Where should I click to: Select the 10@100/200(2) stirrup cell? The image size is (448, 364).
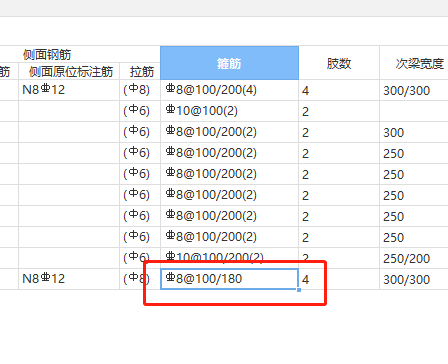coord(229,258)
